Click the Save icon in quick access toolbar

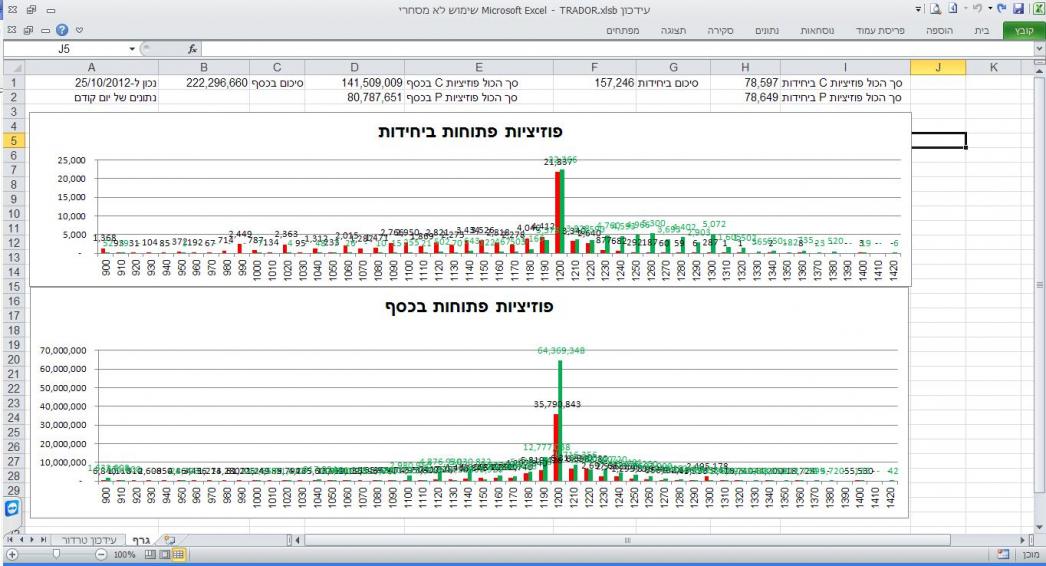1018,8
